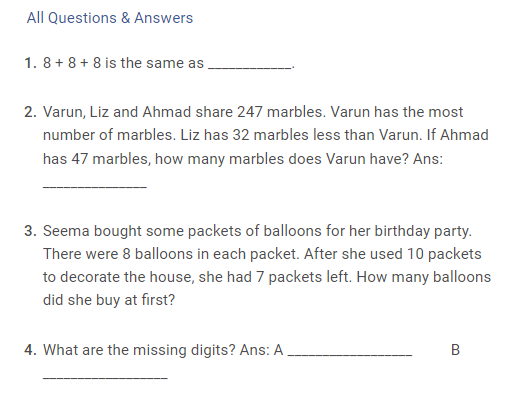Click '10 packets' in question 3
The width and height of the screenshot is (516, 402).
(x=444, y=254)
